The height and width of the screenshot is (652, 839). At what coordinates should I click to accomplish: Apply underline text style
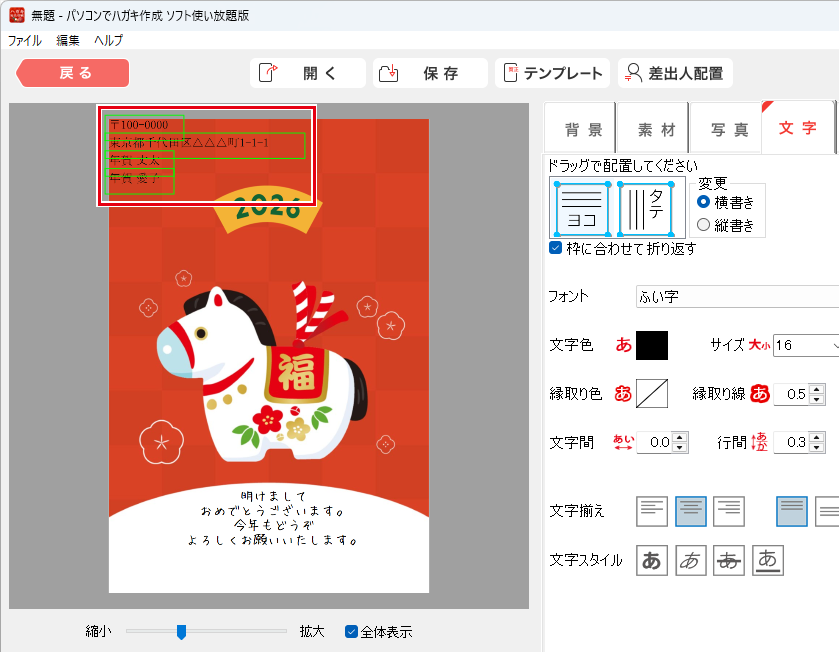click(x=768, y=560)
